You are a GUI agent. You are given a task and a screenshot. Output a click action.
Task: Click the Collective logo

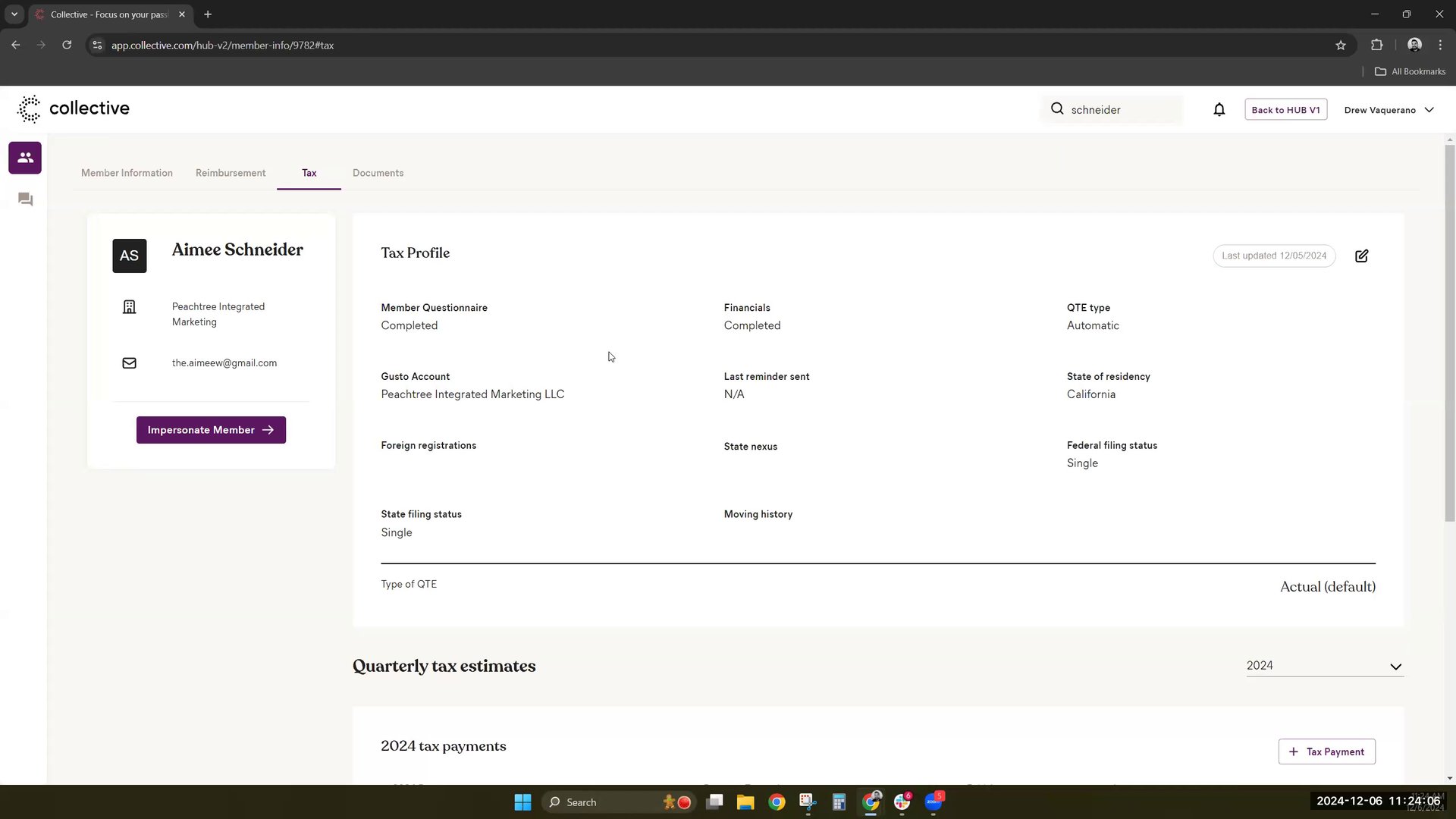[74, 108]
